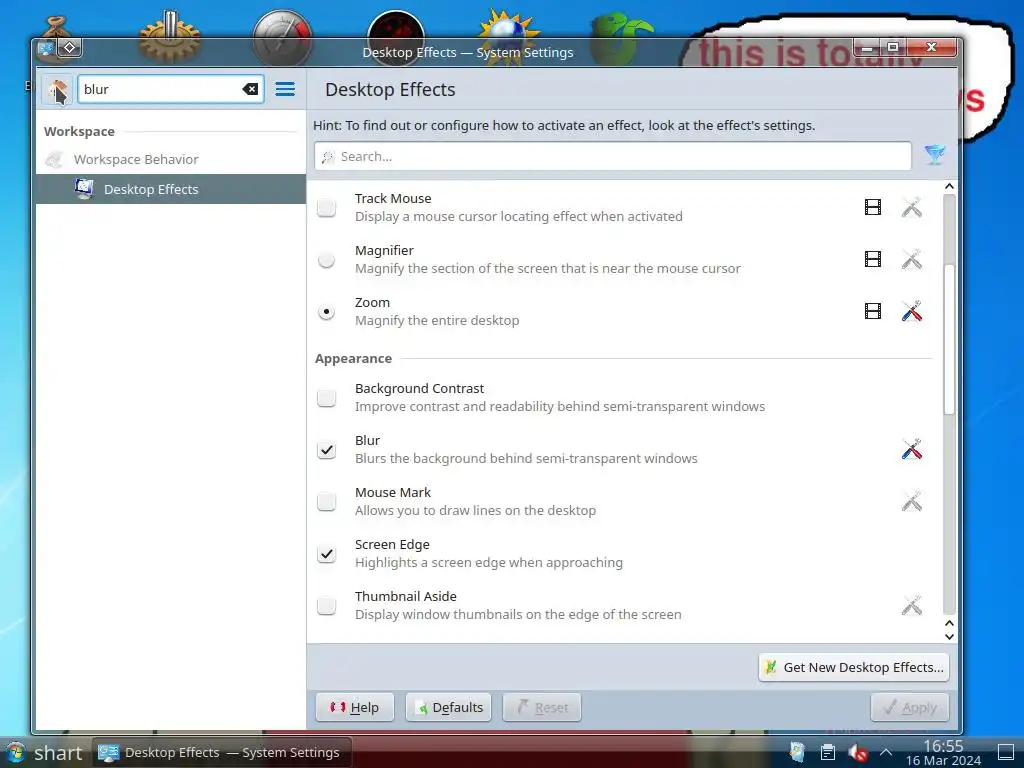The height and width of the screenshot is (768, 1024).
Task: Click the Appearance section heading
Action: 353,359
